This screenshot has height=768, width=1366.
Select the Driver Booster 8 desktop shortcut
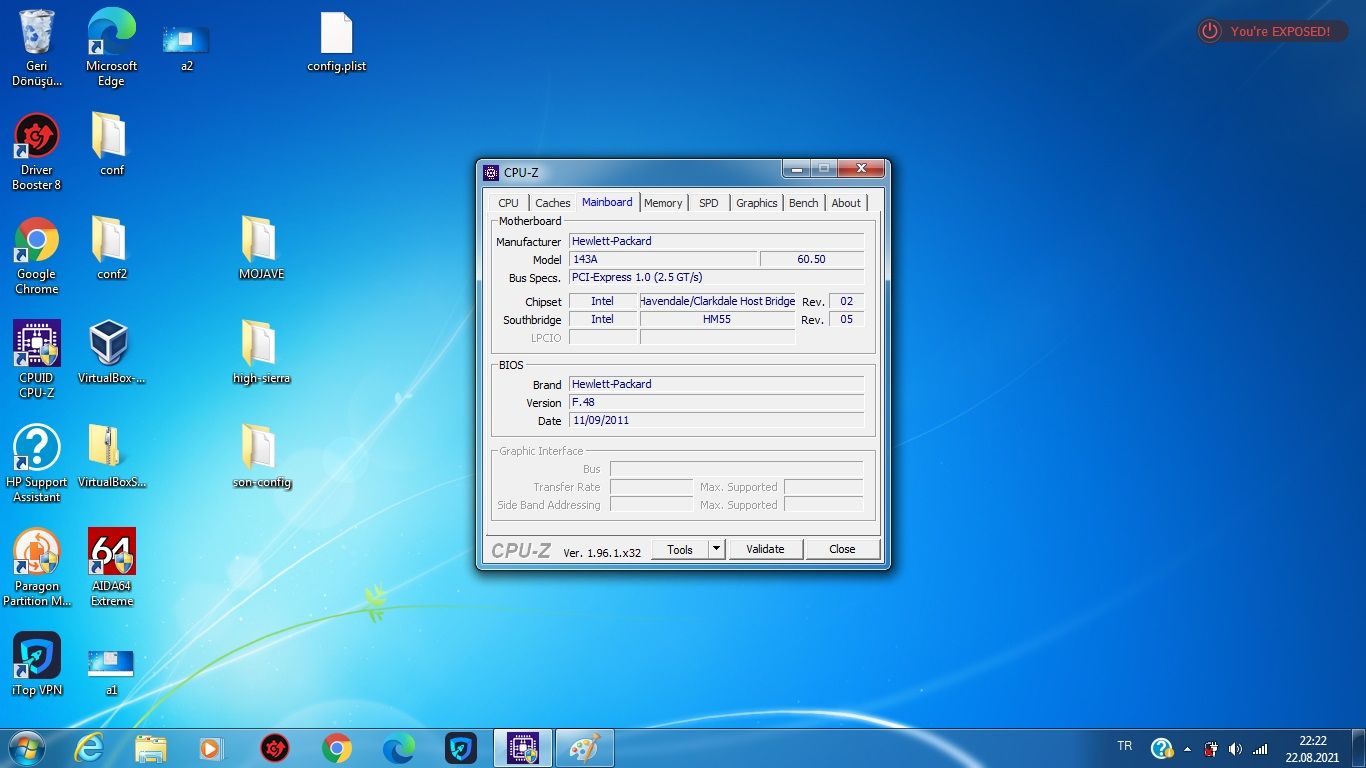point(37,137)
